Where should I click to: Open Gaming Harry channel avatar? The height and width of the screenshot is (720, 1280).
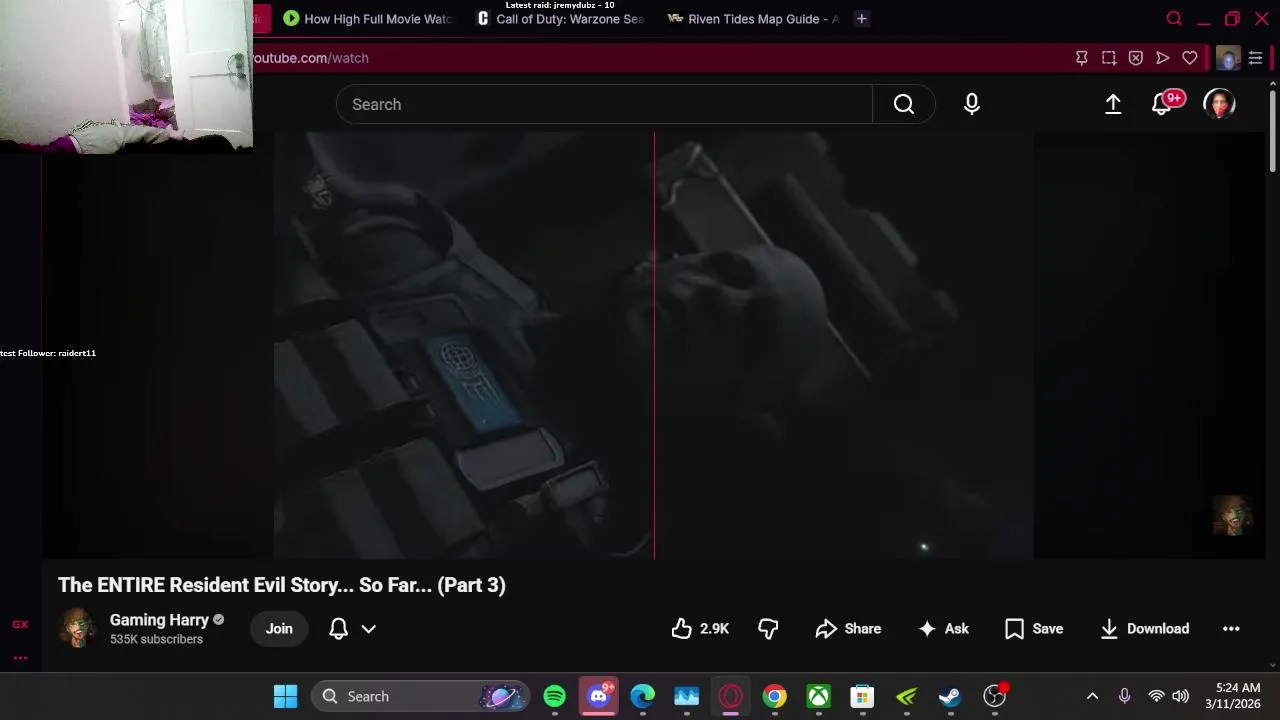point(77,628)
